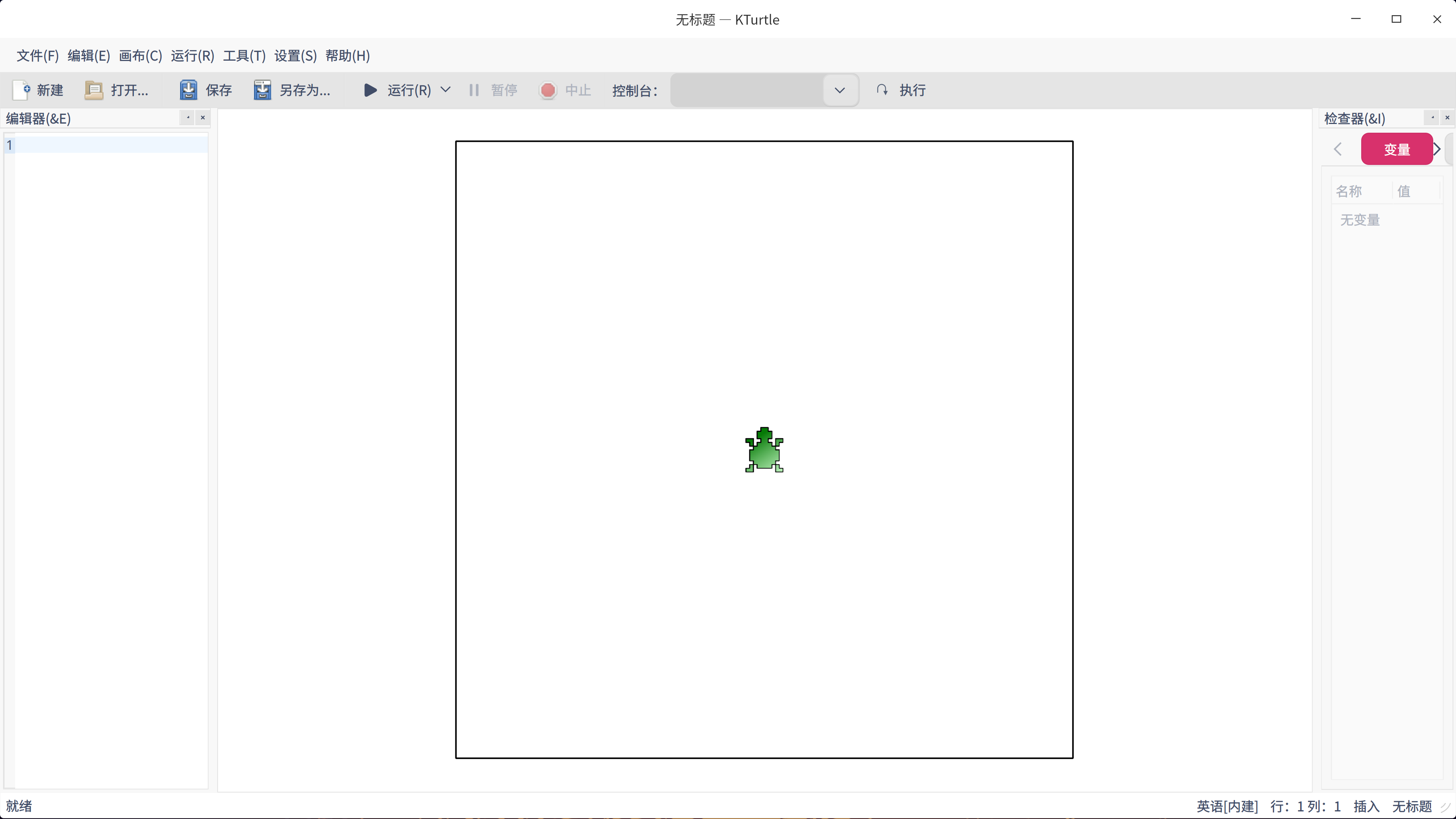Click the 就绪 status text
Viewport: 1456px width, 819px height.
click(19, 806)
